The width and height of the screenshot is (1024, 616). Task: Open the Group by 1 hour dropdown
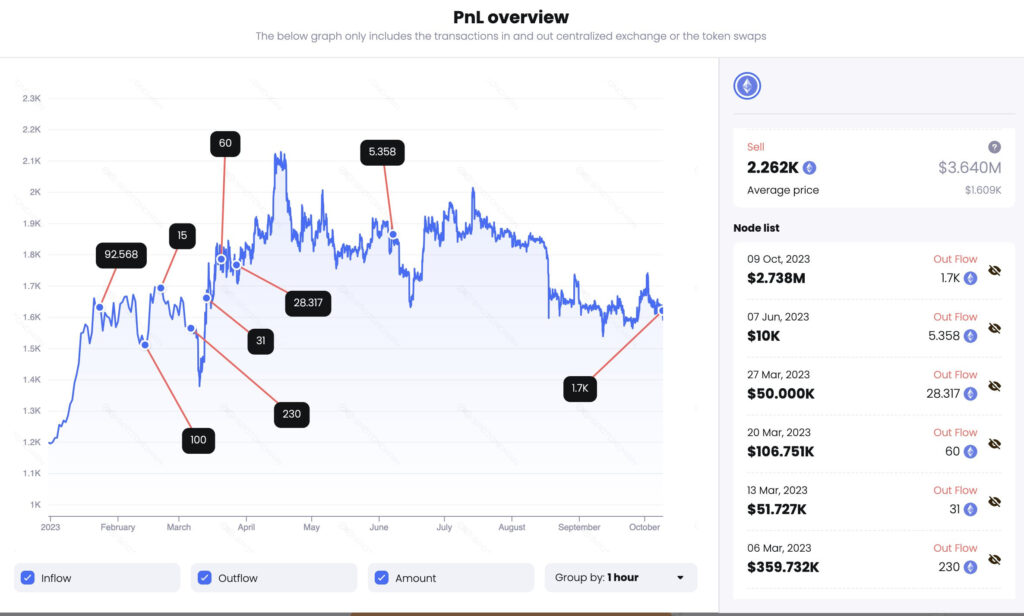tap(620, 578)
